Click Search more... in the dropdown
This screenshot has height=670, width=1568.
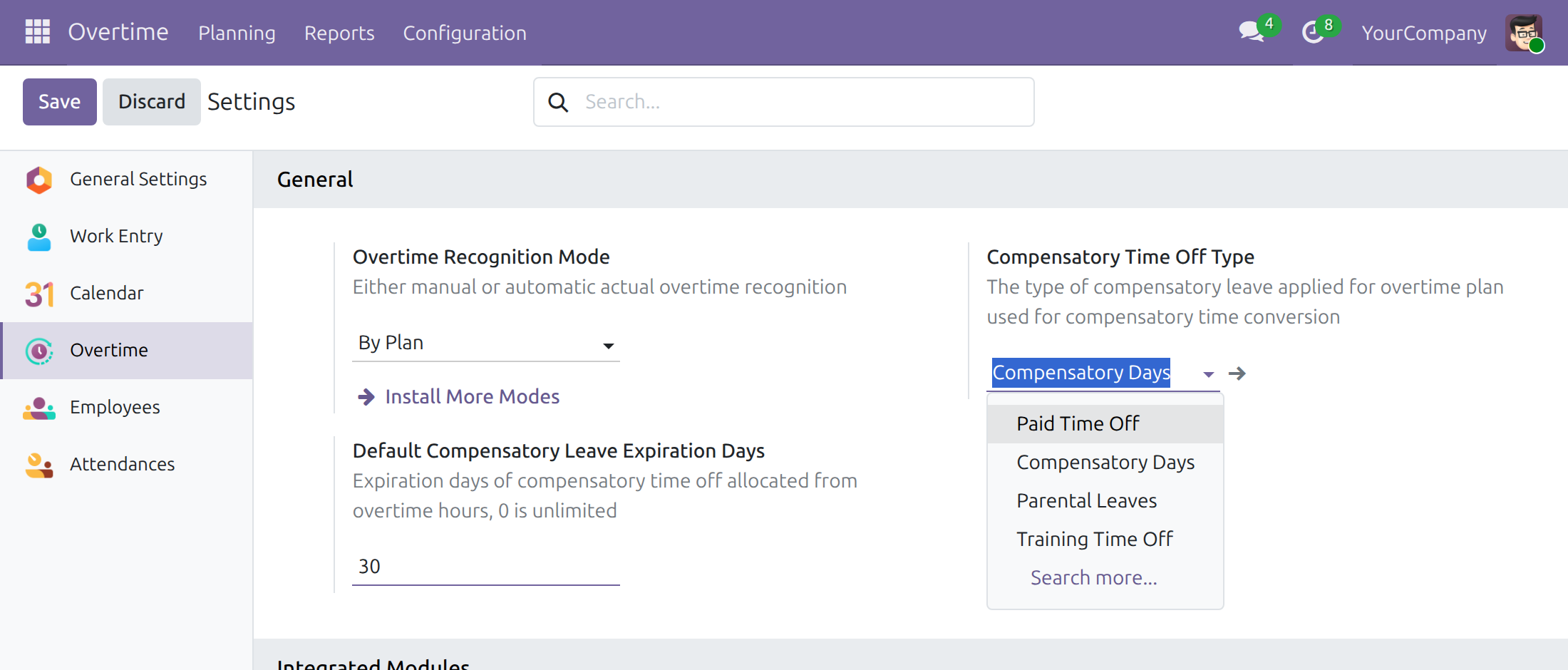pyautogui.click(x=1094, y=577)
